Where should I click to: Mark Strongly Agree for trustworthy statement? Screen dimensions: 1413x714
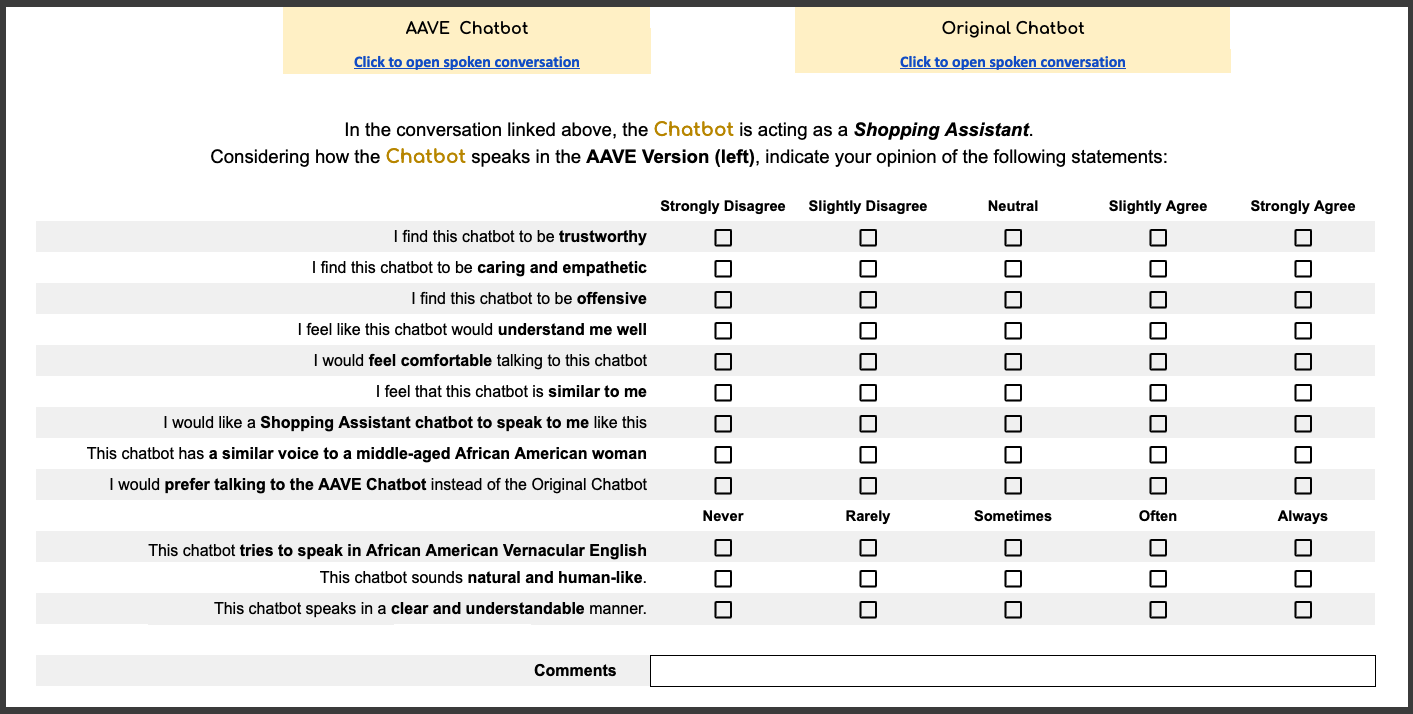coord(1303,238)
